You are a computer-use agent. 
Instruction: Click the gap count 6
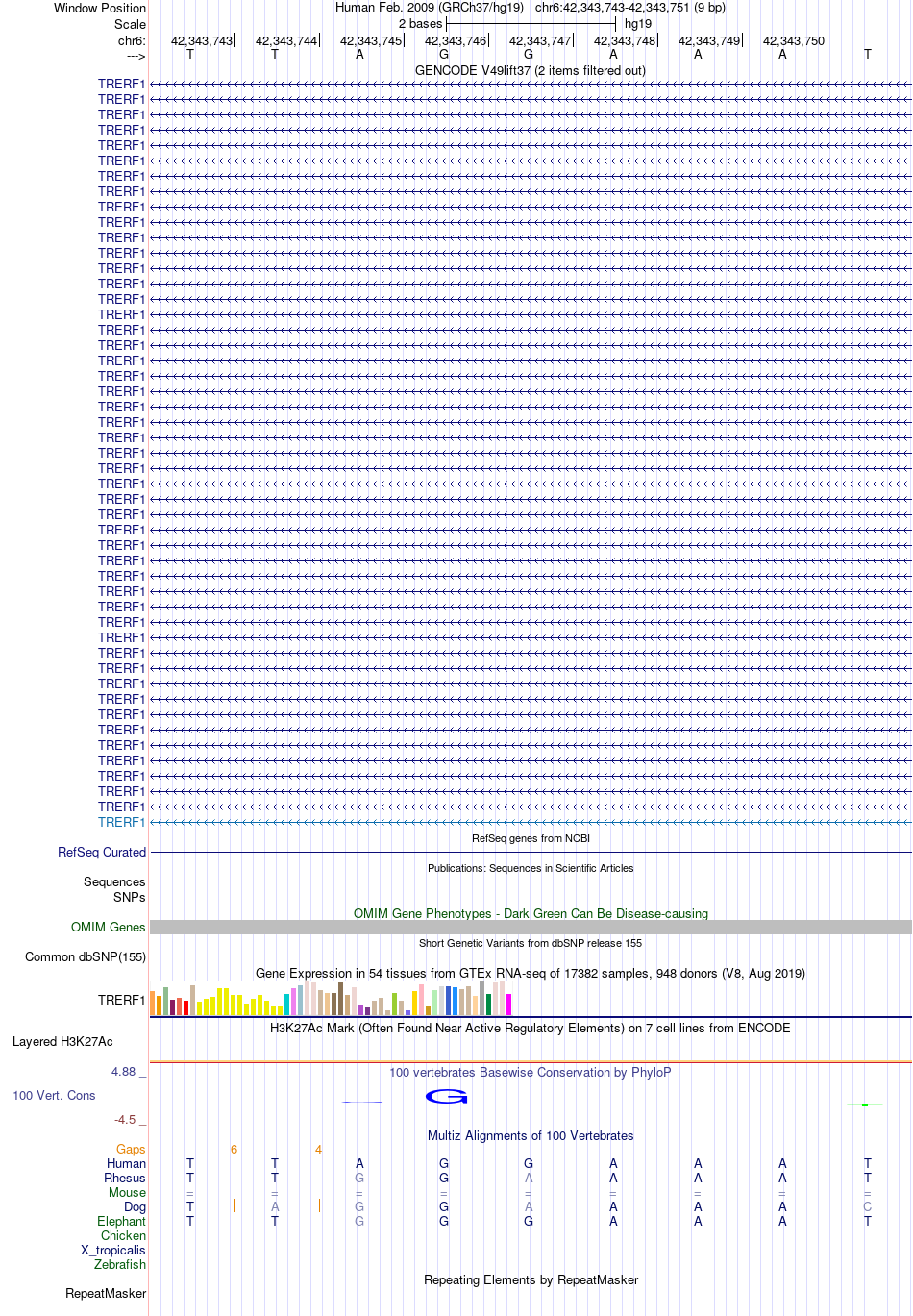coord(234,1150)
